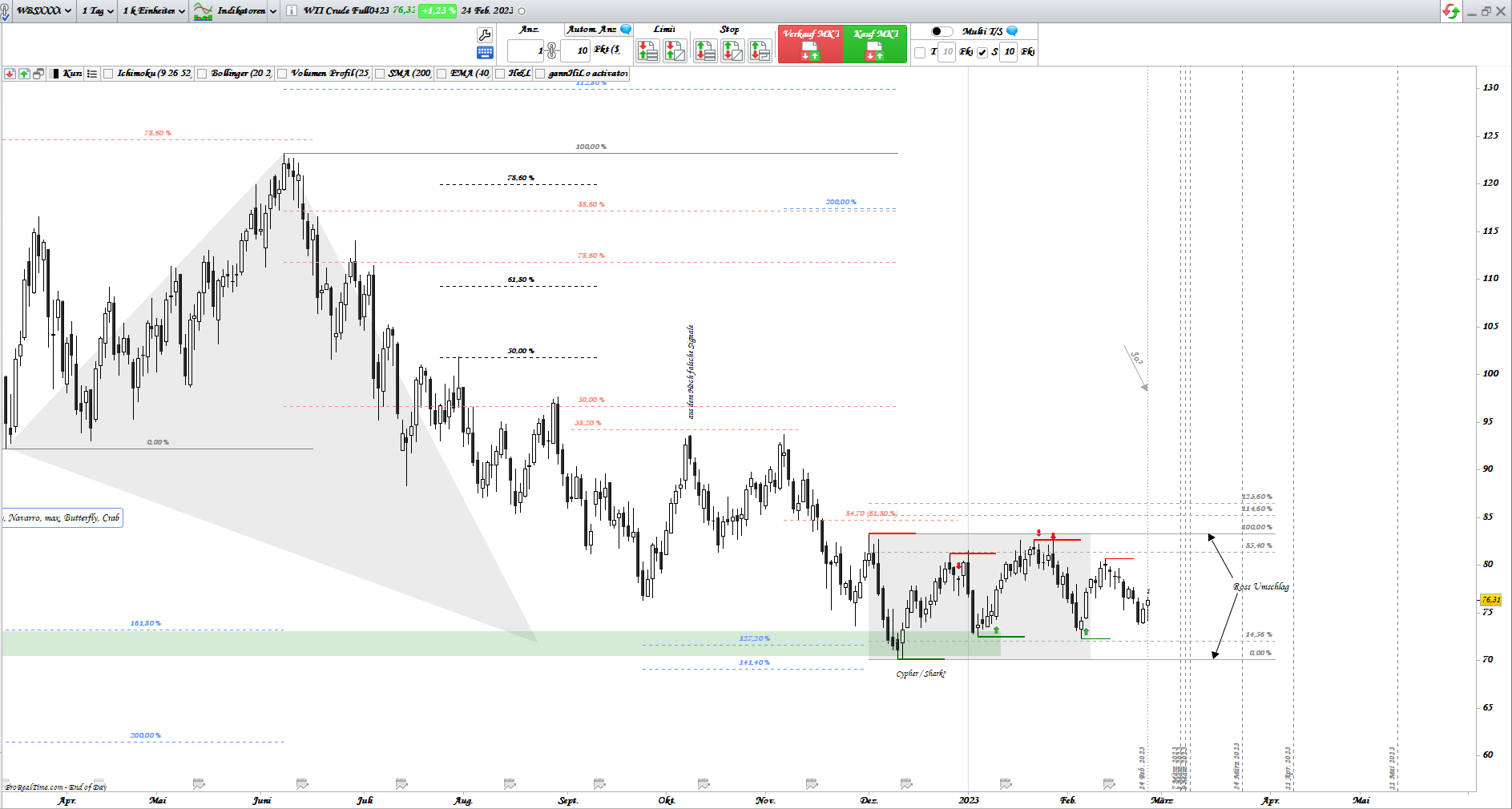Click the S points input field

pyautogui.click(x=1008, y=52)
